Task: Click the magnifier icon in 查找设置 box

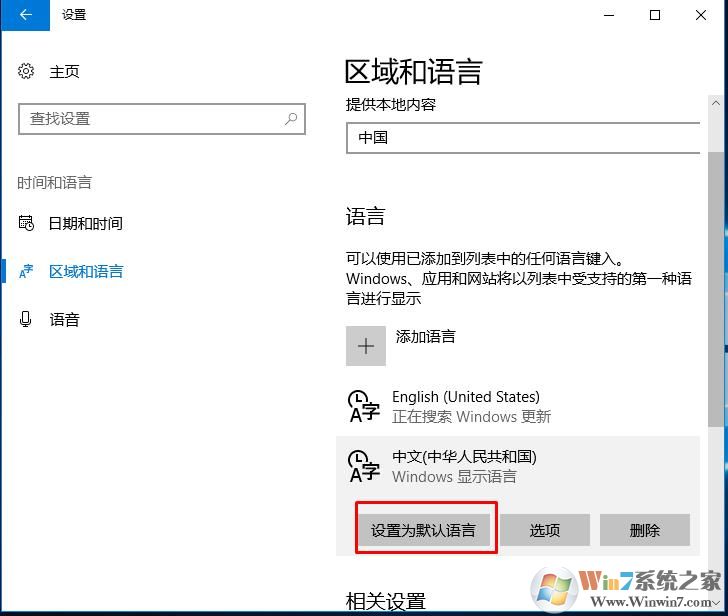Action: [291, 119]
